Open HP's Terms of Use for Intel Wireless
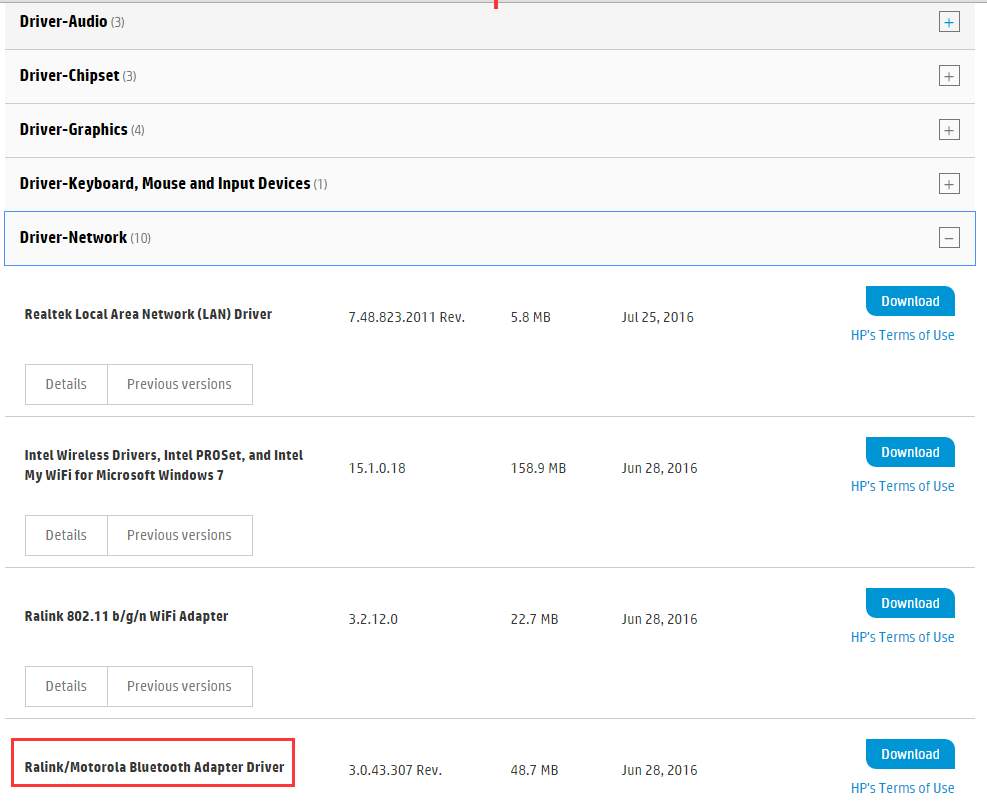 902,486
